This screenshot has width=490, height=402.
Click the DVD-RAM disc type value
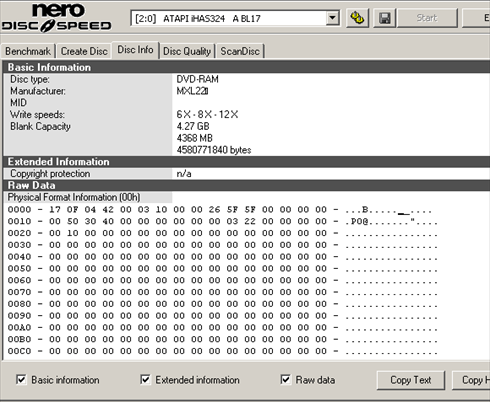[x=197, y=79]
